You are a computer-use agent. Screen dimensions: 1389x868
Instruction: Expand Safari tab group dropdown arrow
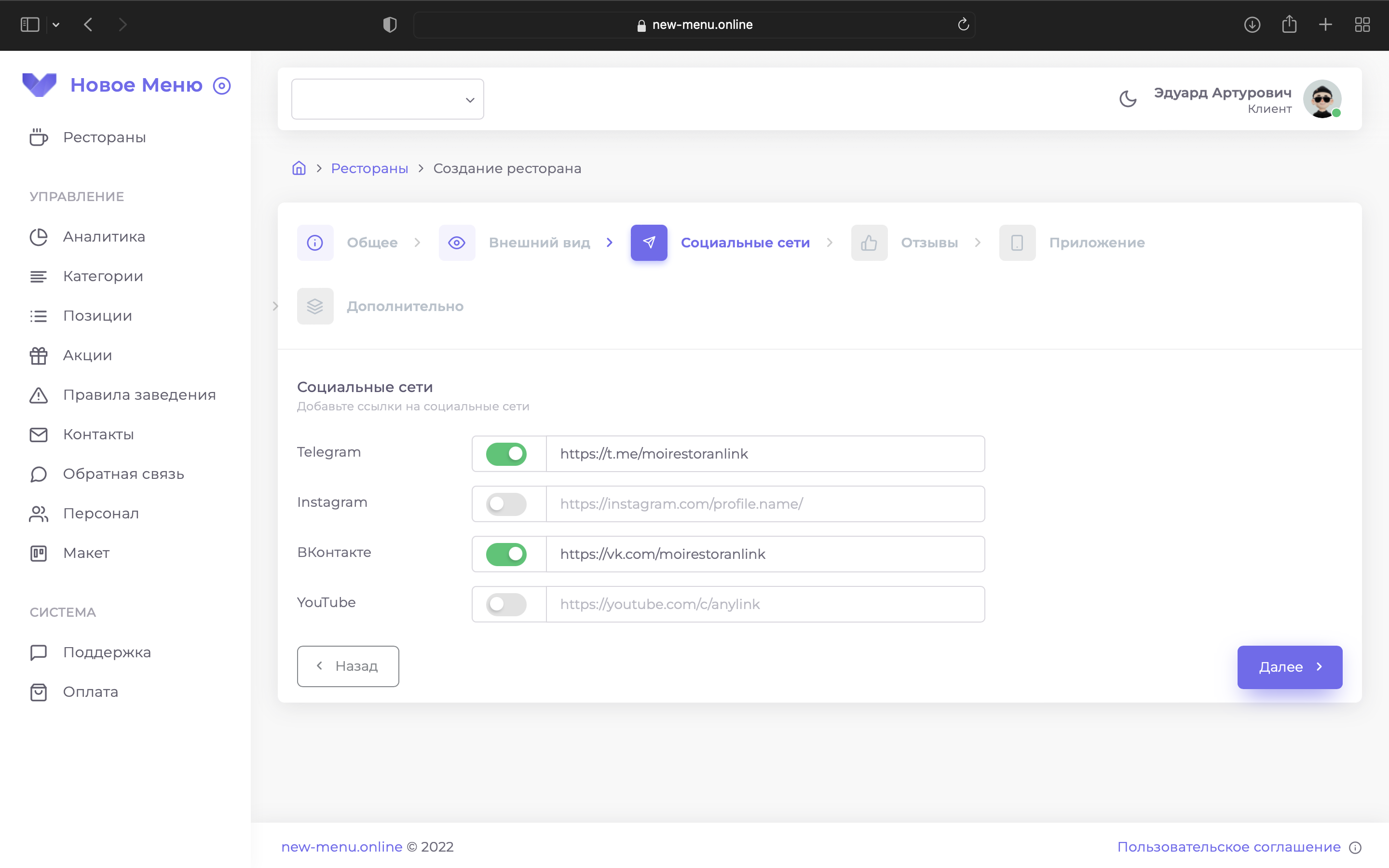[55, 25]
